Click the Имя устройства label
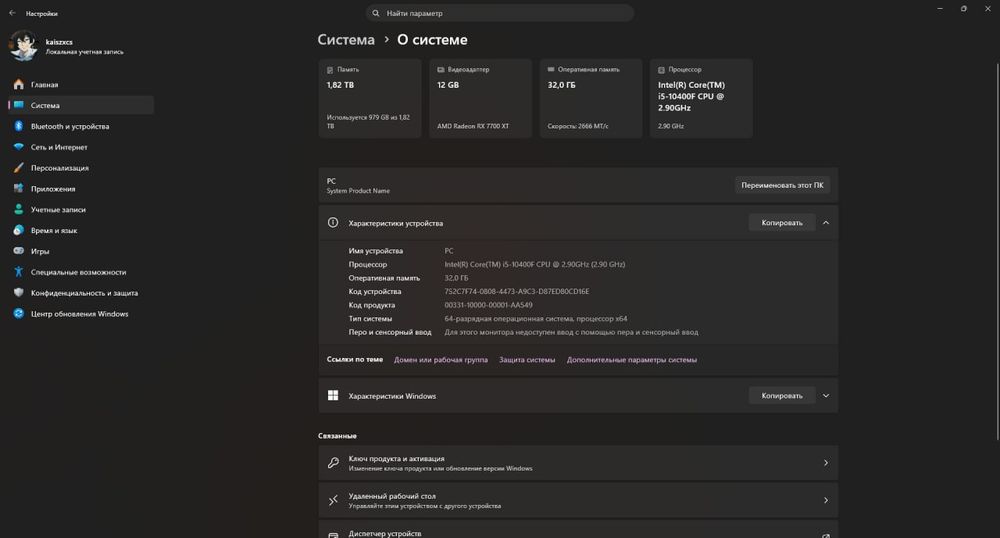1000x538 pixels. point(376,251)
